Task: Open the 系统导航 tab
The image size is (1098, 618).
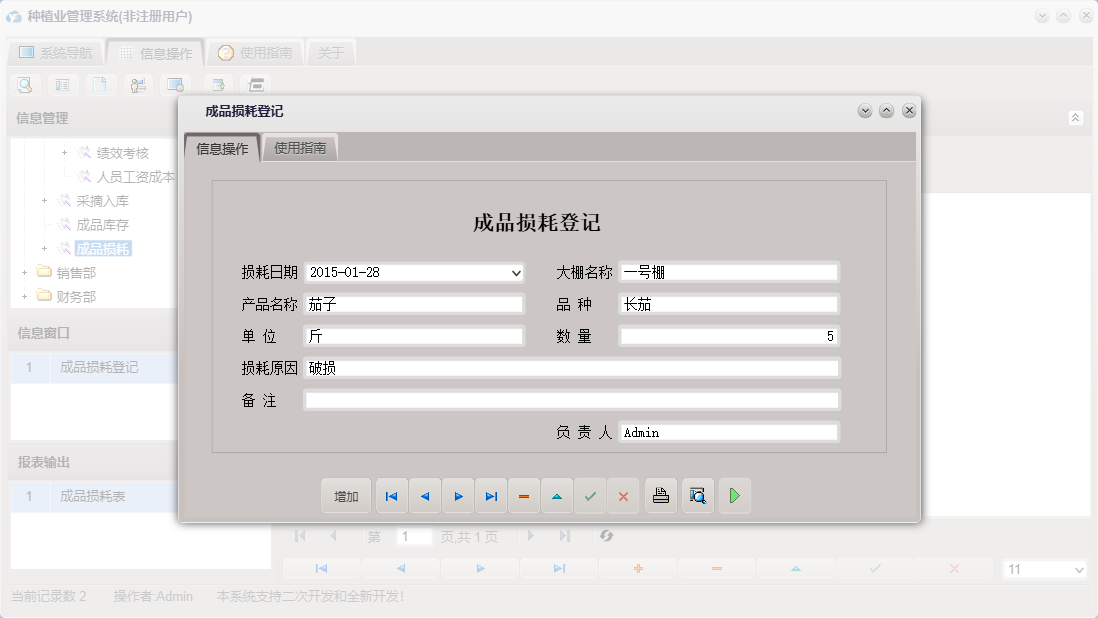Action: (55, 52)
